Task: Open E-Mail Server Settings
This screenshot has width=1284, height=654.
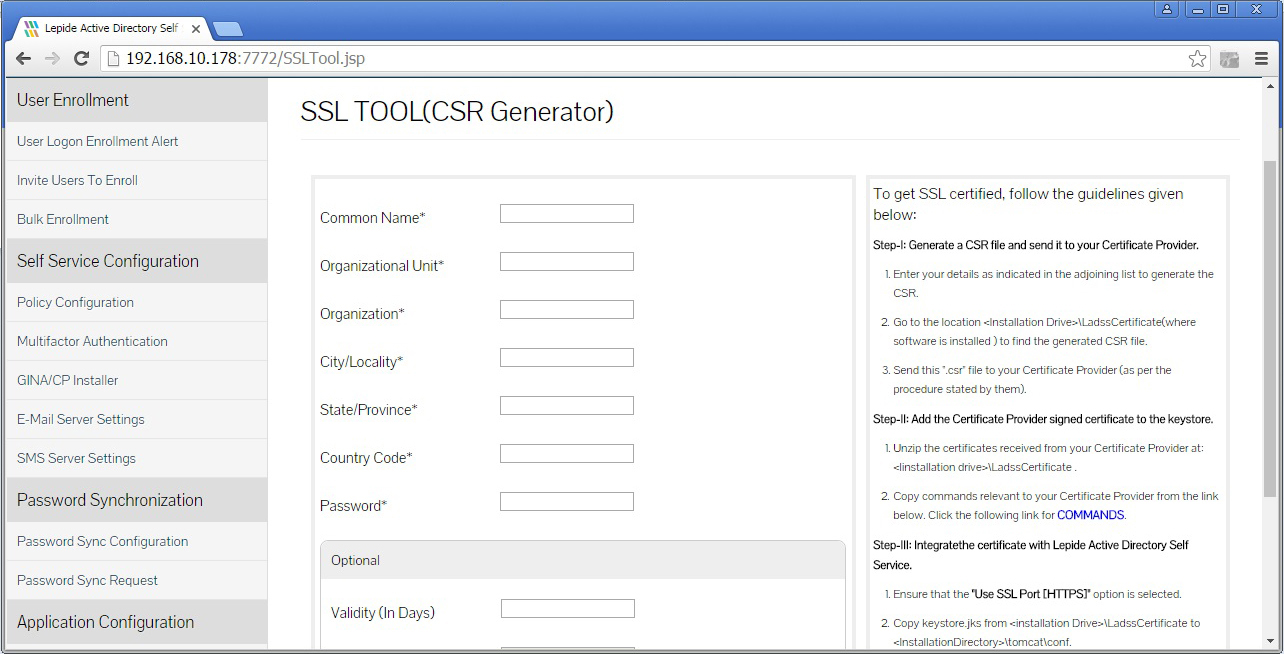Action: pyautogui.click(x=137, y=419)
